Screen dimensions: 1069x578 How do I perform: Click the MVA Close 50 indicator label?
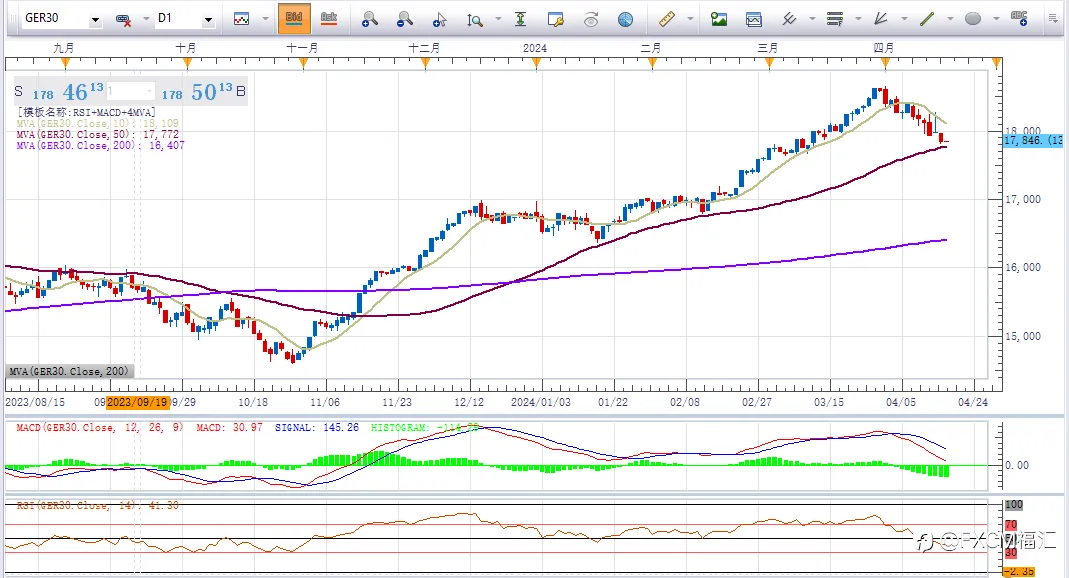point(97,134)
